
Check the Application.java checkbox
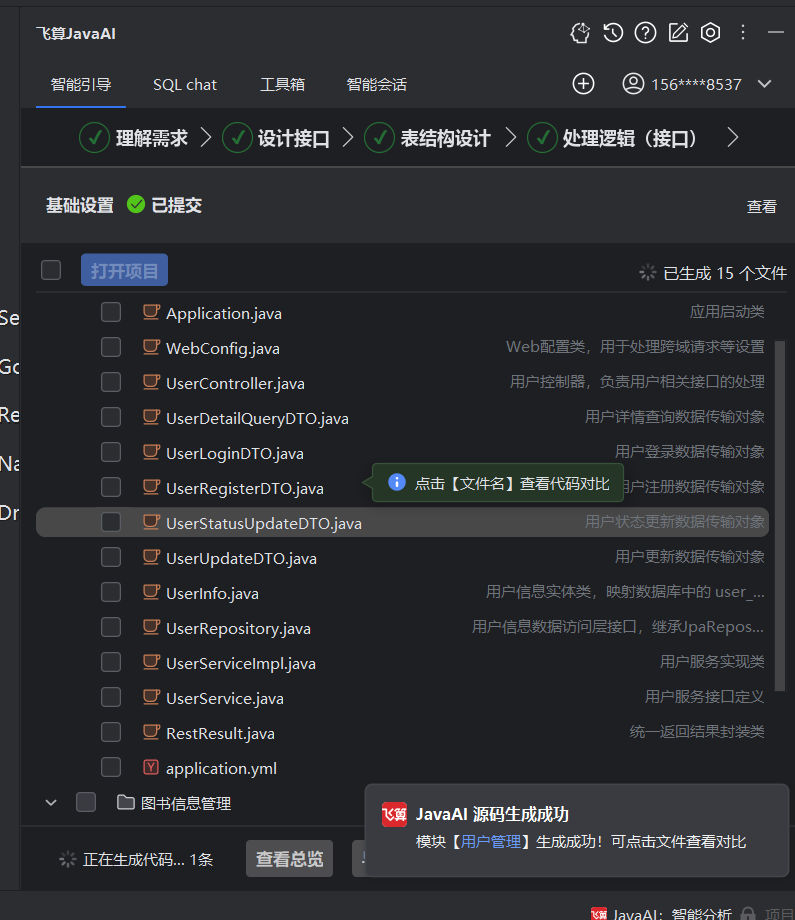111,312
